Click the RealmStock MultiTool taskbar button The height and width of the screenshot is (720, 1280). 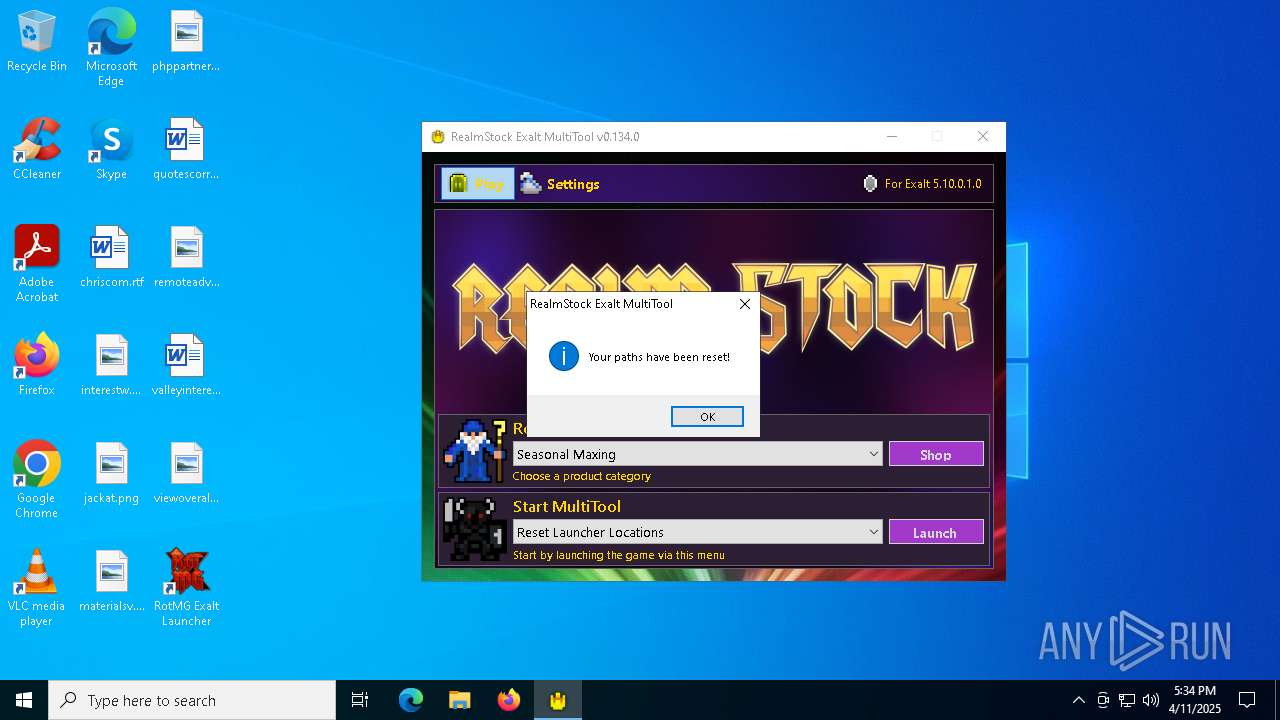557,700
